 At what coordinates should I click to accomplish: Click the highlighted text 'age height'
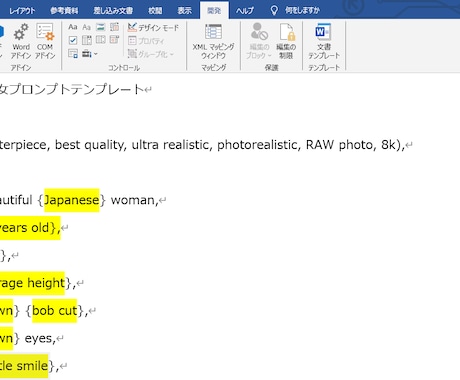pos(32,283)
